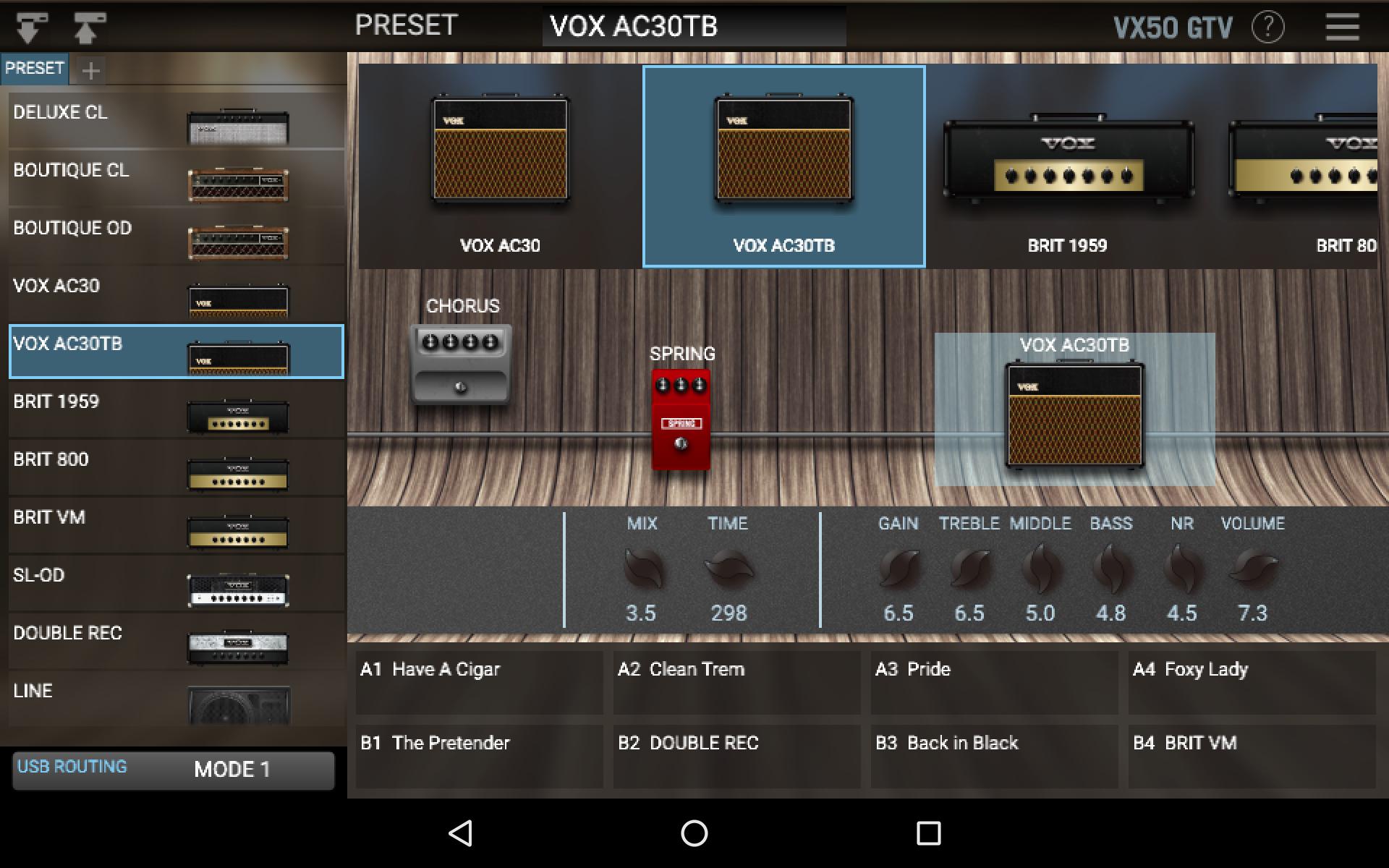Expand the BRIT 80 amplifier option
The image size is (1389, 868).
(1320, 165)
